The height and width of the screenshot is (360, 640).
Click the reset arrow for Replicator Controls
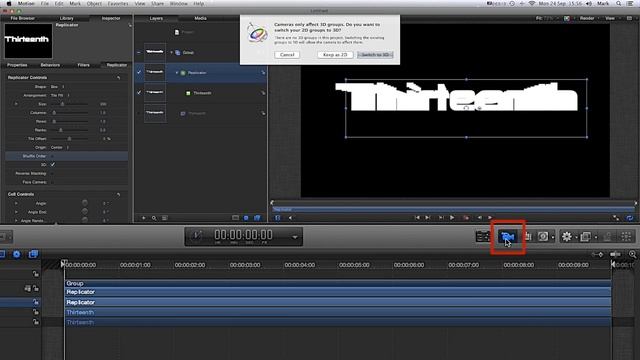tap(118, 78)
